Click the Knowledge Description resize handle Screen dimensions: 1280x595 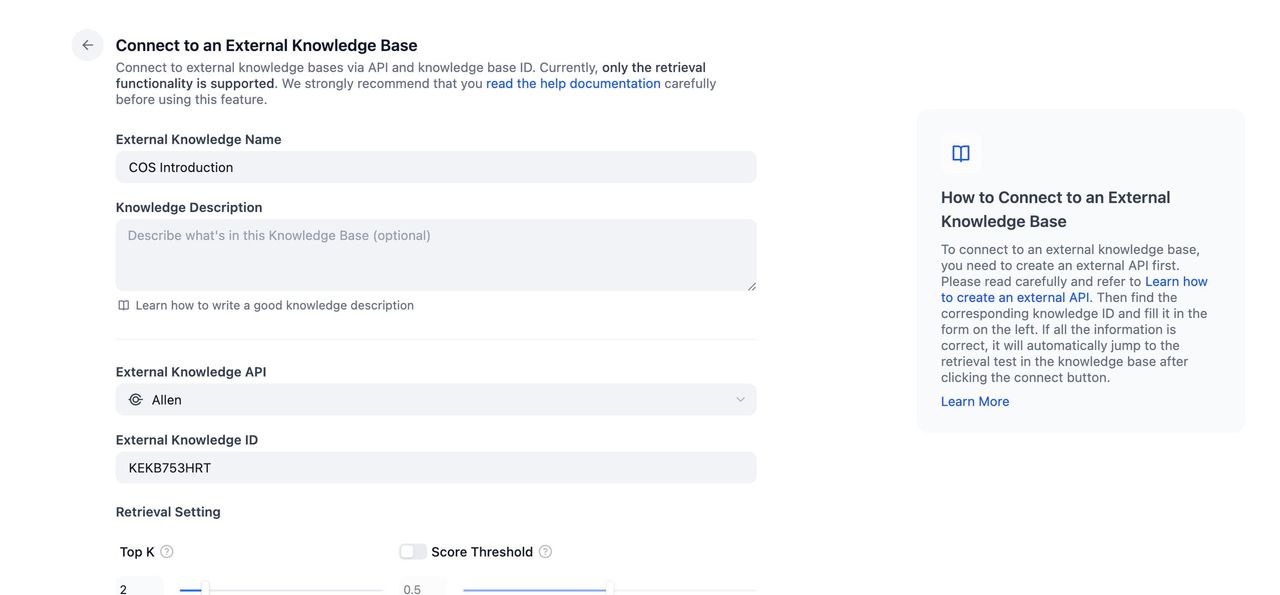tap(751, 286)
